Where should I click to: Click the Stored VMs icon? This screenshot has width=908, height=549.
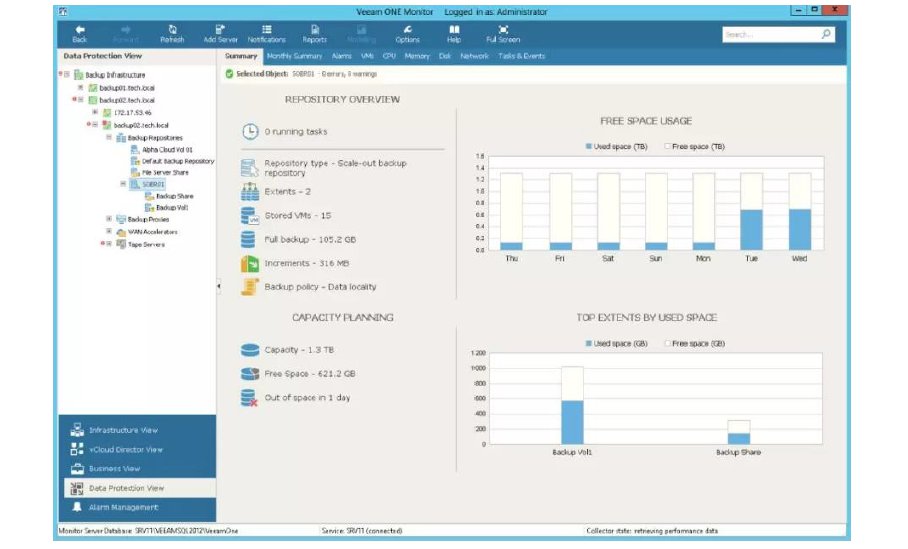click(250, 215)
